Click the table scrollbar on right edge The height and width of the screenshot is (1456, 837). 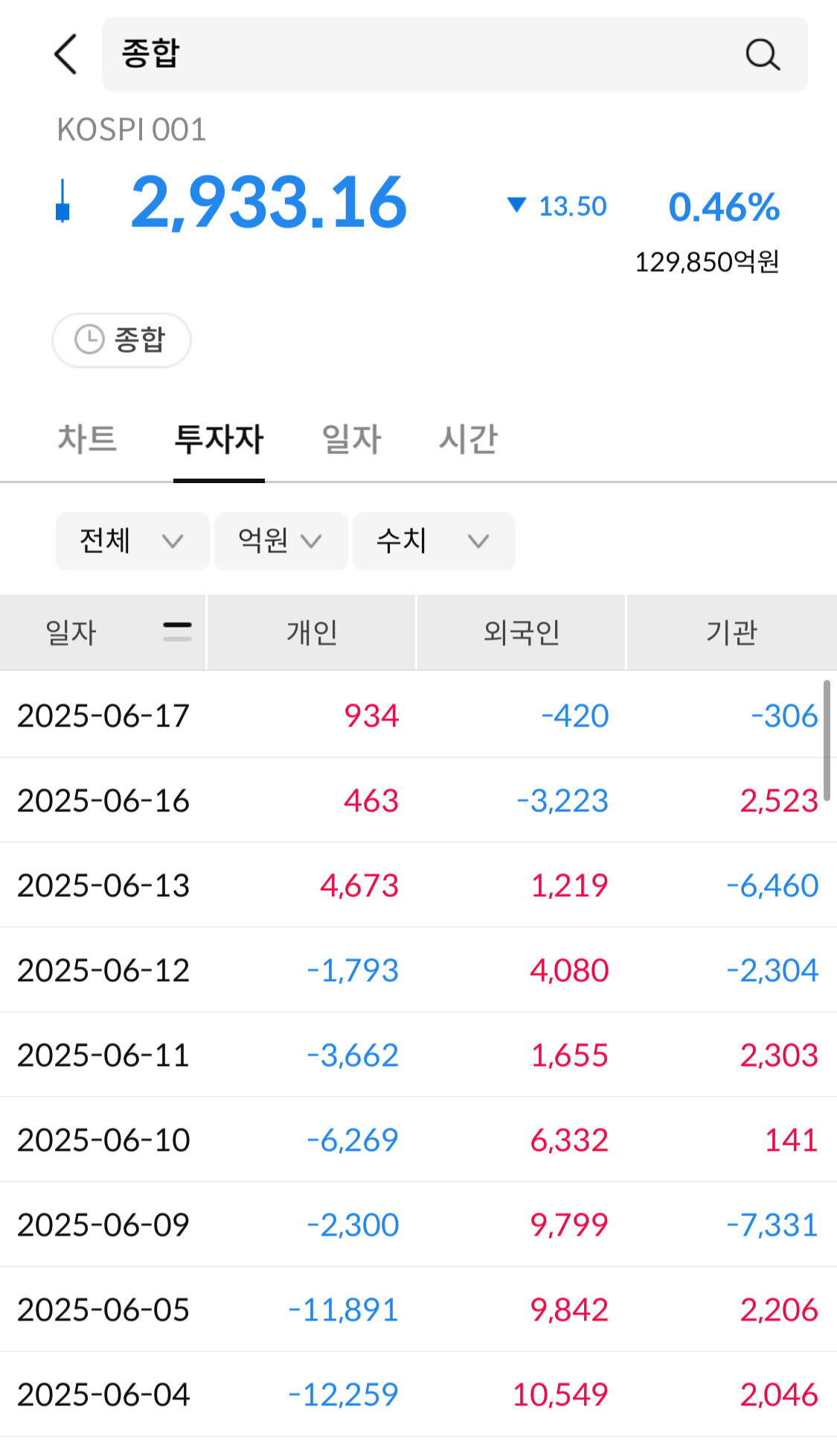pos(827,739)
